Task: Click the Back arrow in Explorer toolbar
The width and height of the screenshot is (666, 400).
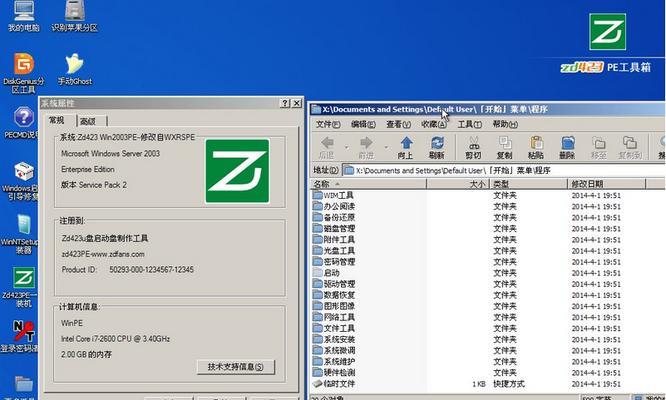Action: click(x=327, y=147)
